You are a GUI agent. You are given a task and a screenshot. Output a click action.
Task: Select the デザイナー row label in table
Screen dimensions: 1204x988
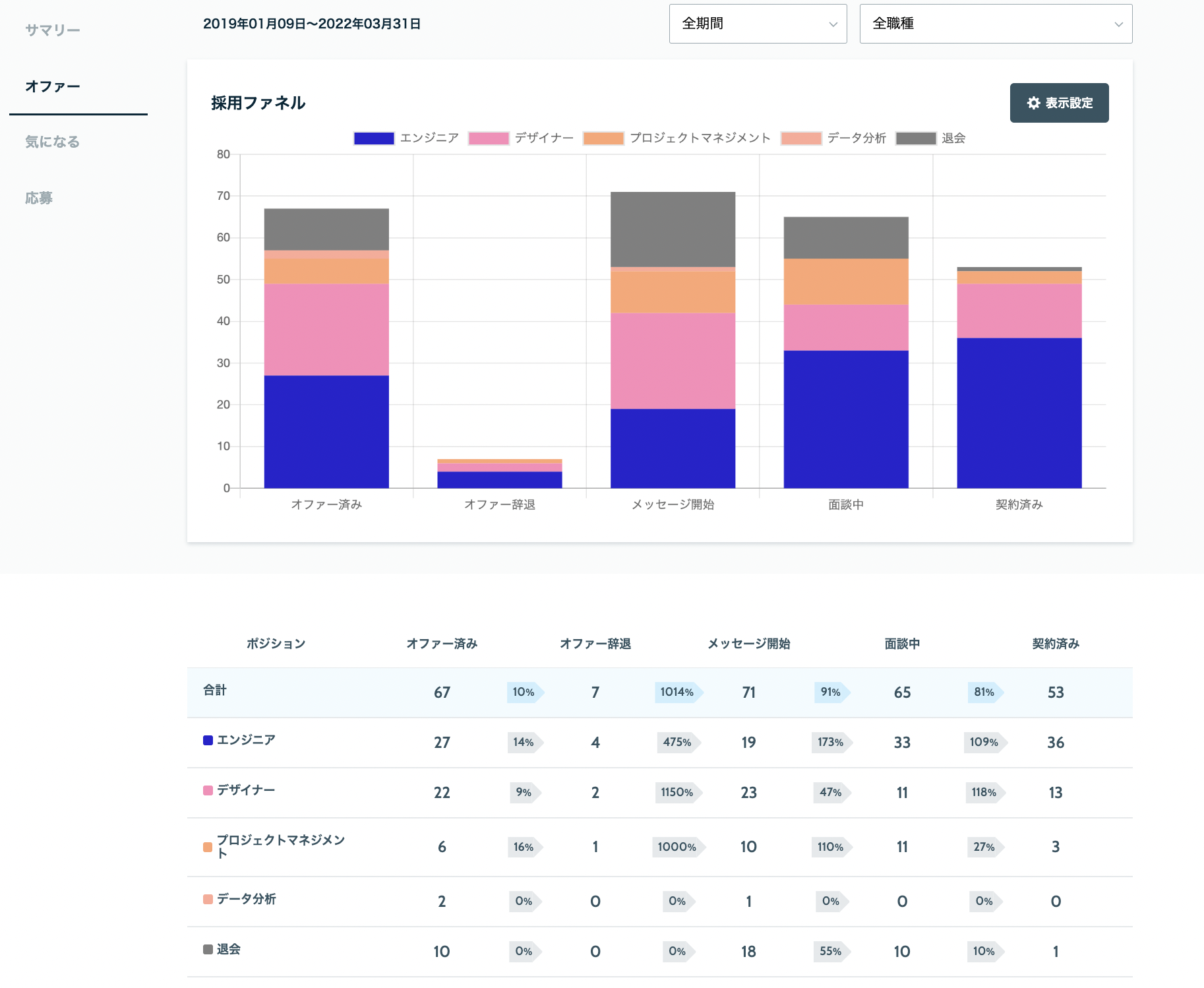(246, 790)
